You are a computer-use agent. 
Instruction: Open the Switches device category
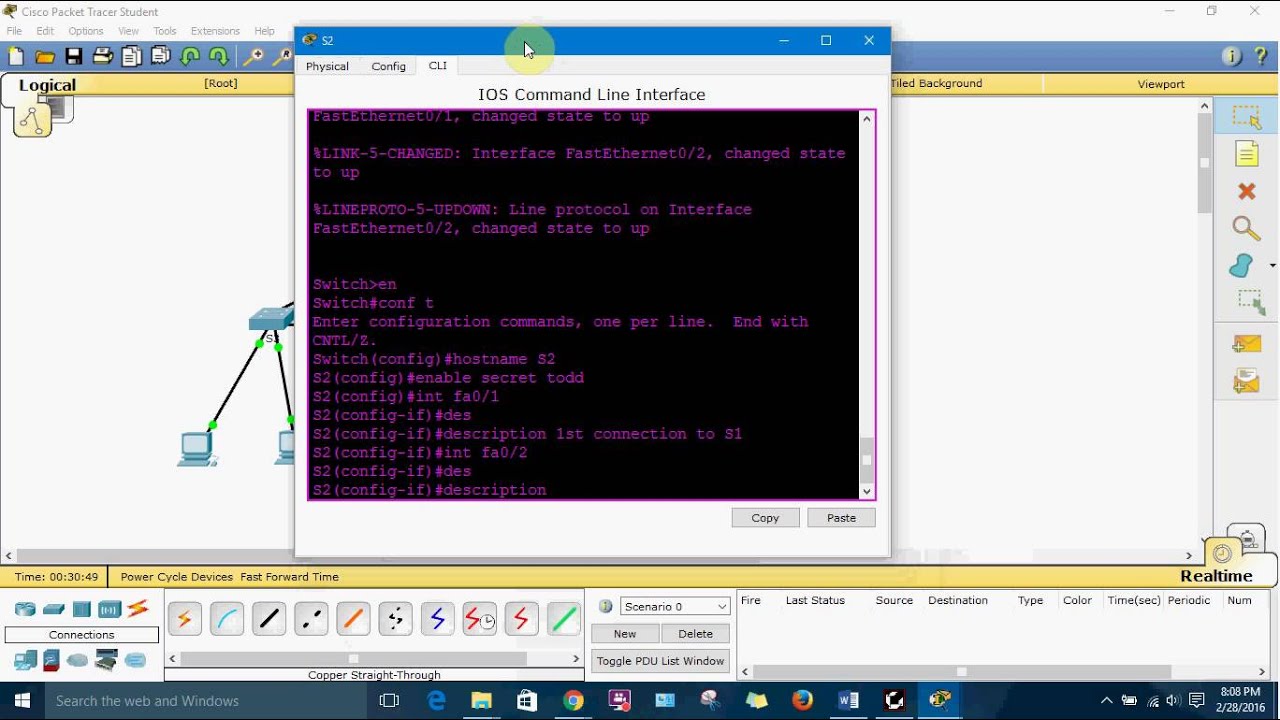tap(54, 609)
